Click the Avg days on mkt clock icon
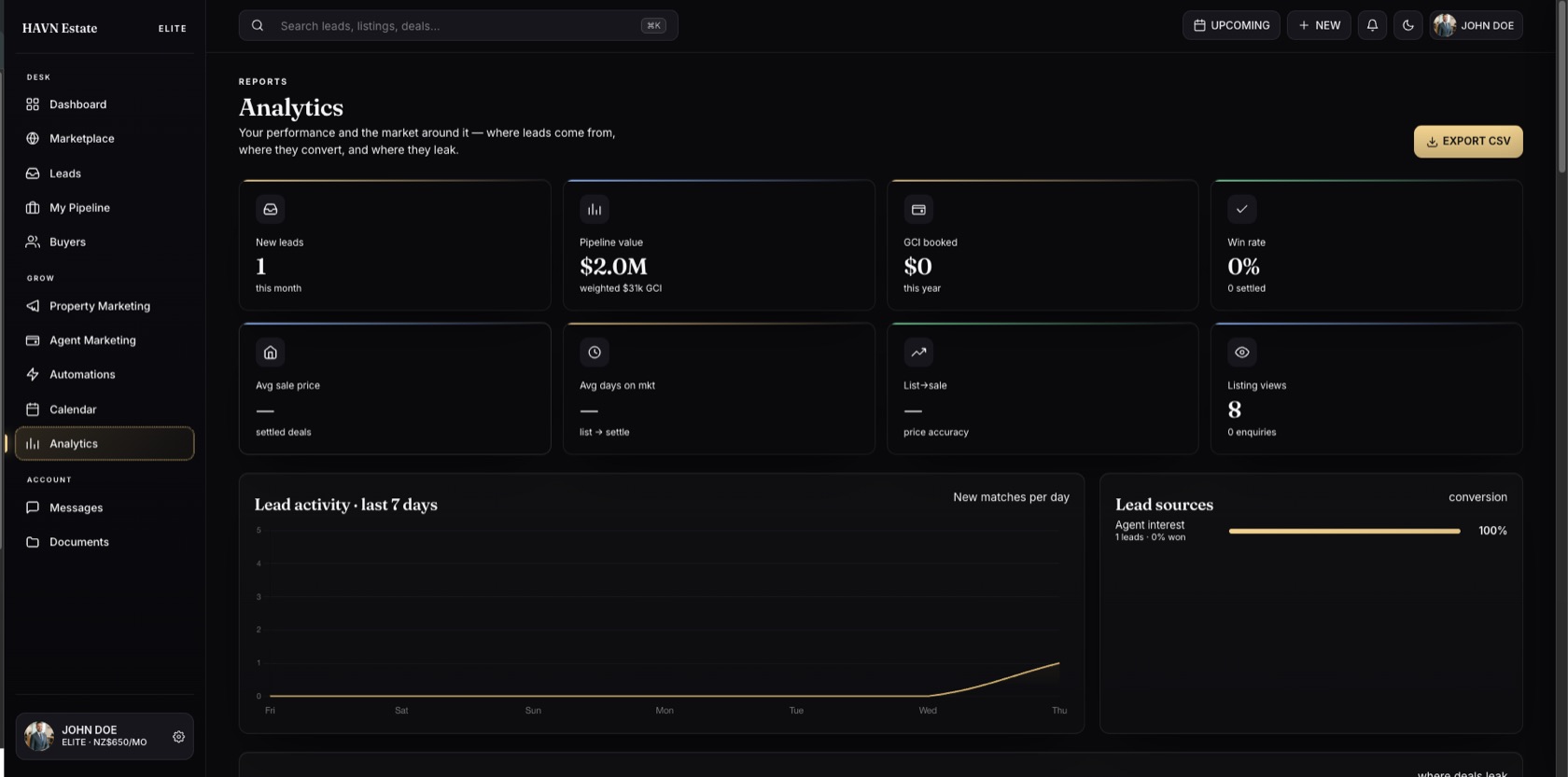The width and height of the screenshot is (1568, 777). 595,353
